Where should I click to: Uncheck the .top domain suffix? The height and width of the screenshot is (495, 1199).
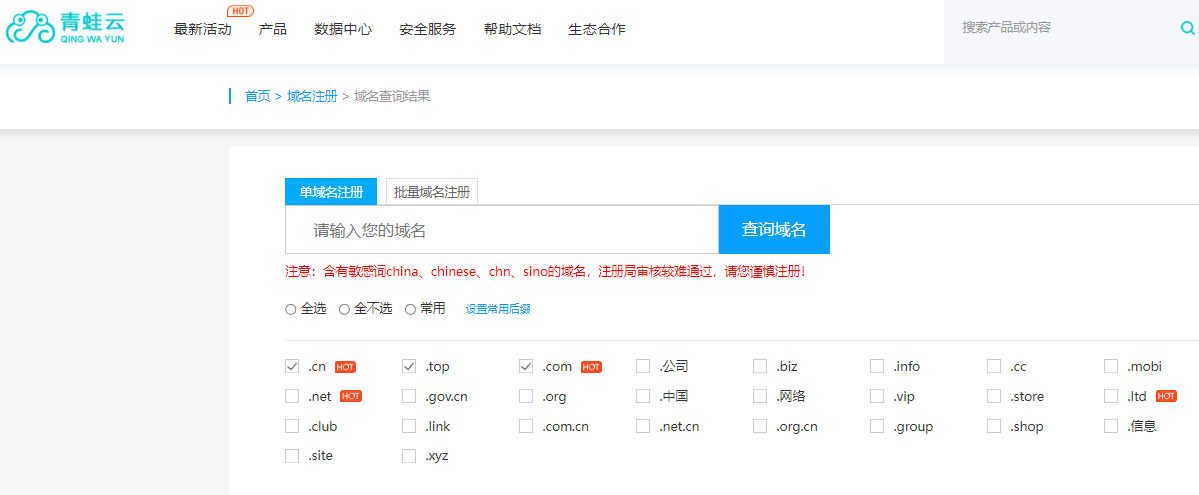409,367
